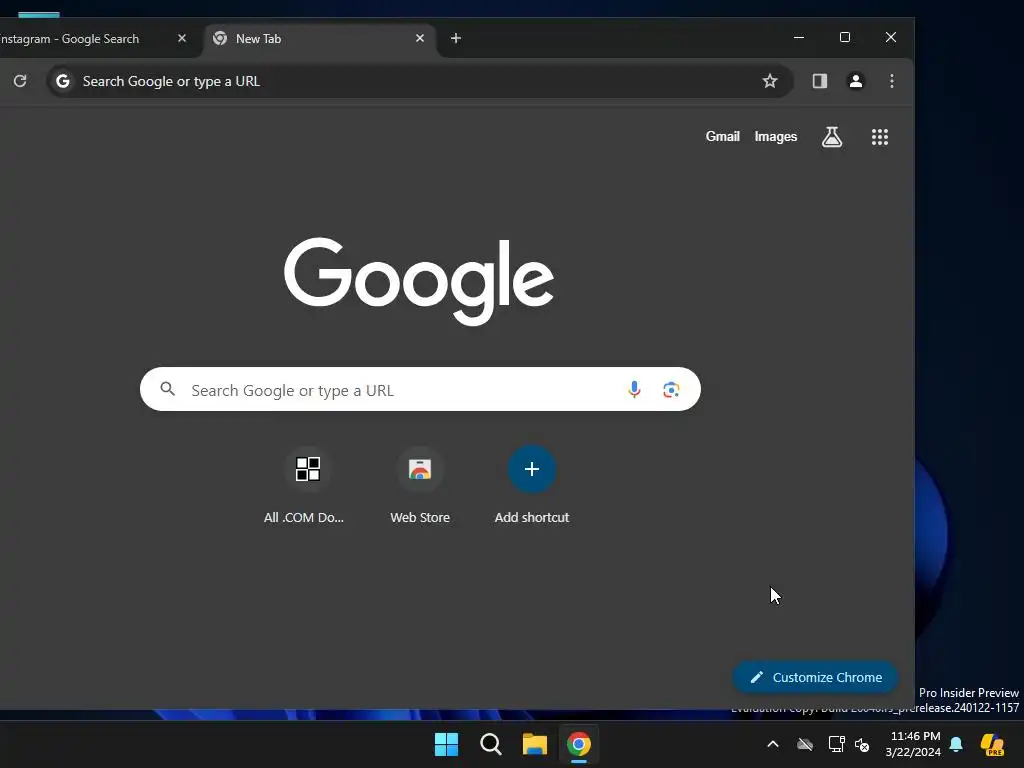Open the muted volume tray icon
The width and height of the screenshot is (1024, 768).
(x=863, y=744)
